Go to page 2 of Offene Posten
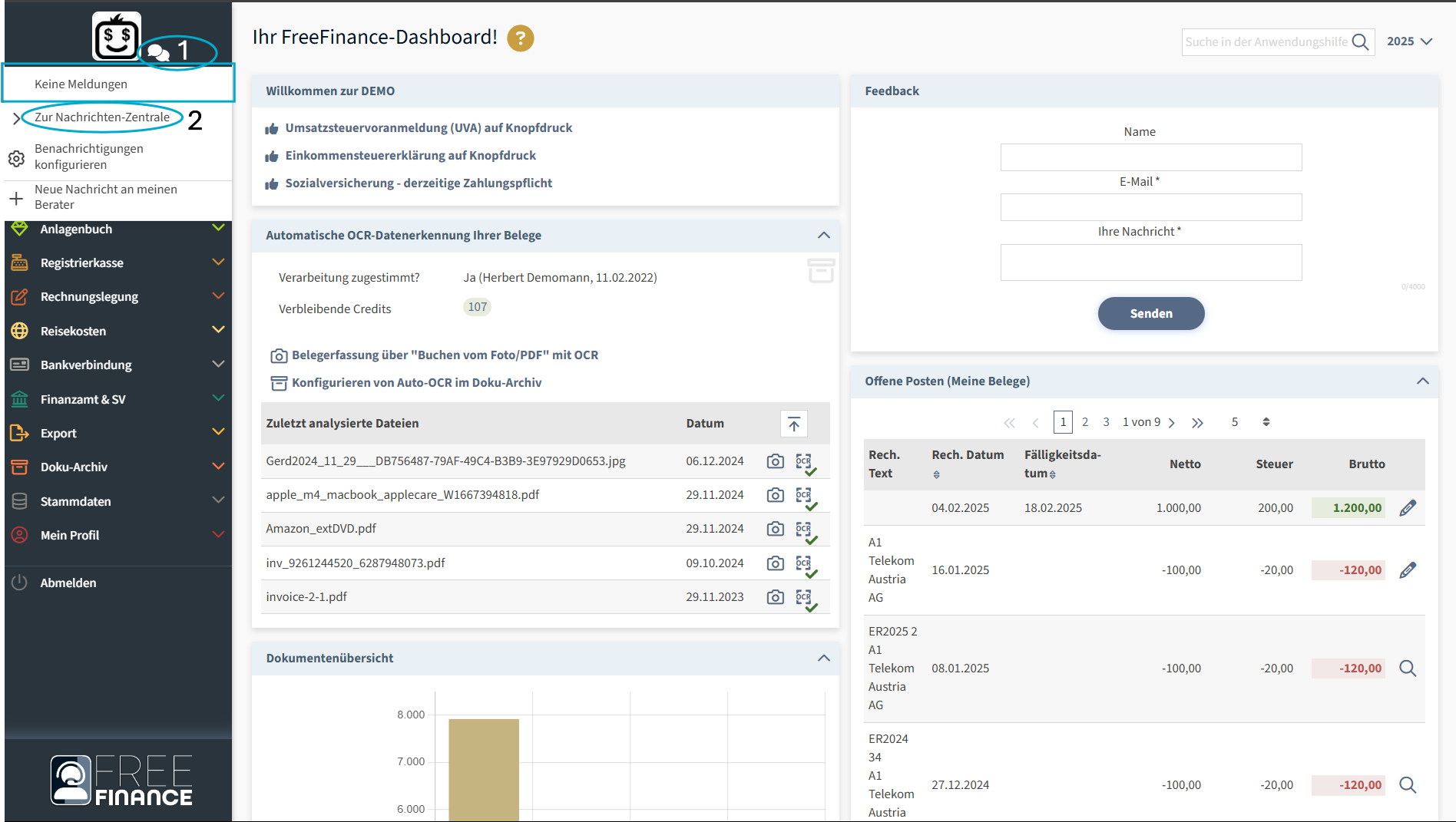Image resolution: width=1456 pixels, height=822 pixels. click(x=1084, y=422)
